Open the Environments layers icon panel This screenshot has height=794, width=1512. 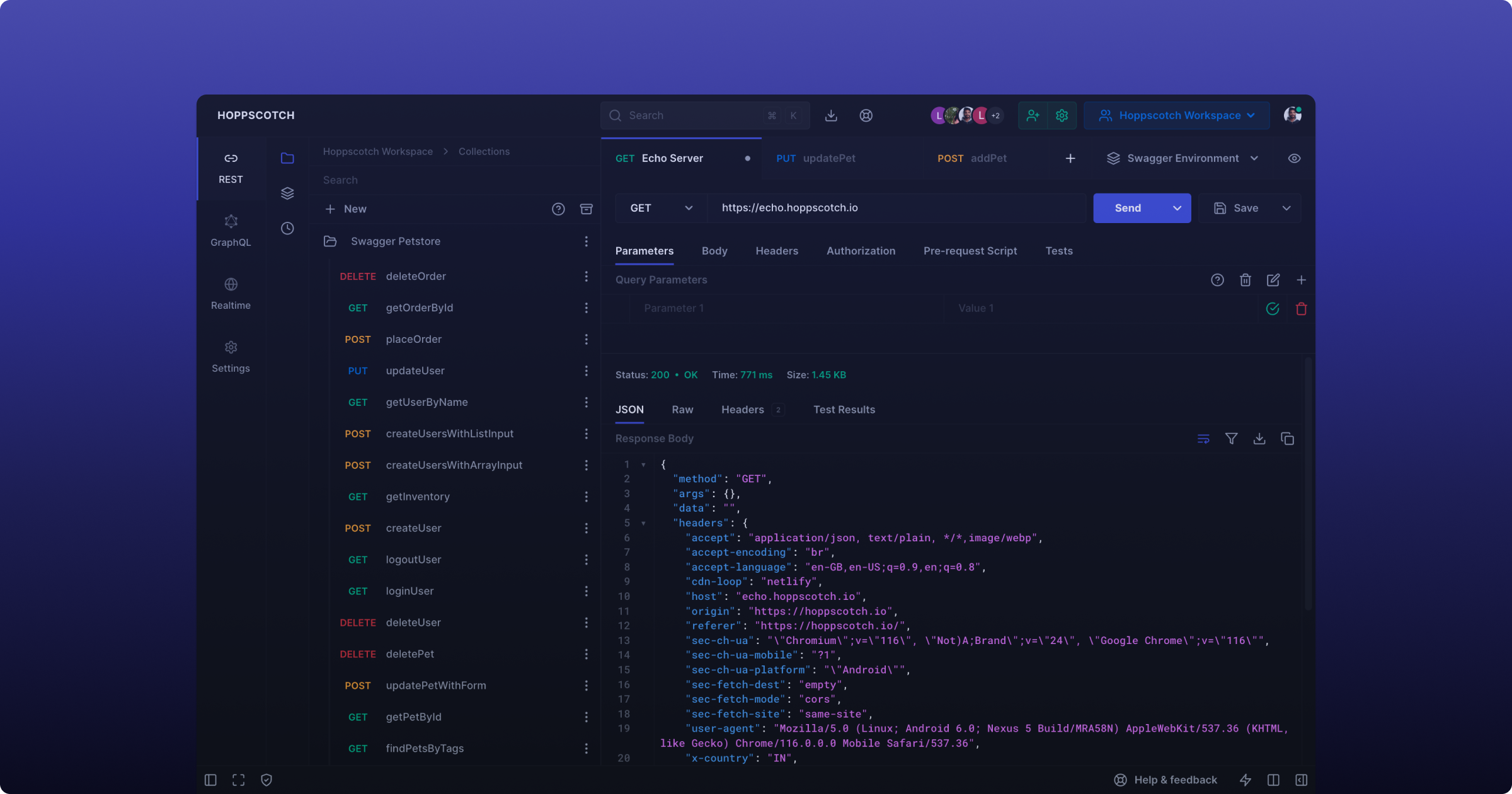pyautogui.click(x=287, y=193)
